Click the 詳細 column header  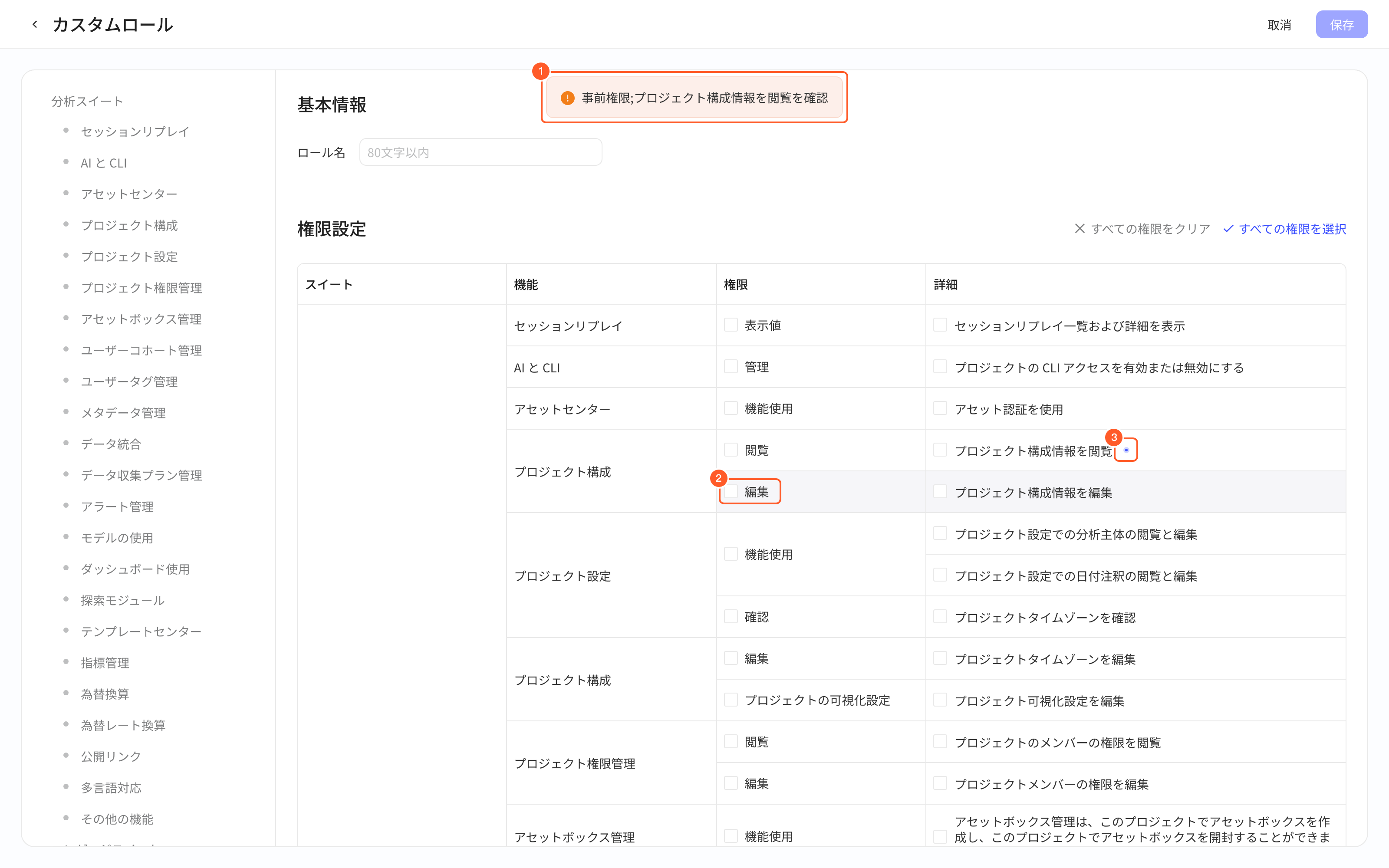tap(945, 284)
